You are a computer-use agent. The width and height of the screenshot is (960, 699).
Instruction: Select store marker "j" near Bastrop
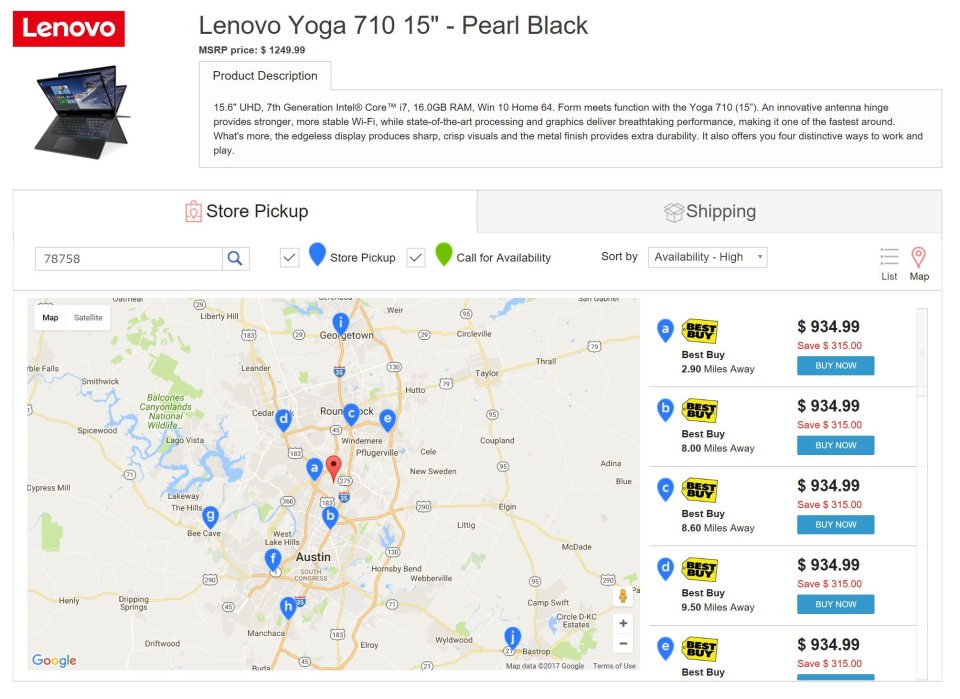click(511, 636)
